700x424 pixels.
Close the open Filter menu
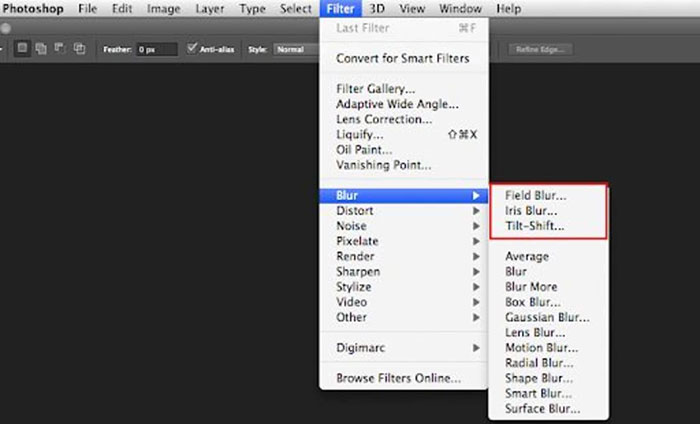[340, 8]
